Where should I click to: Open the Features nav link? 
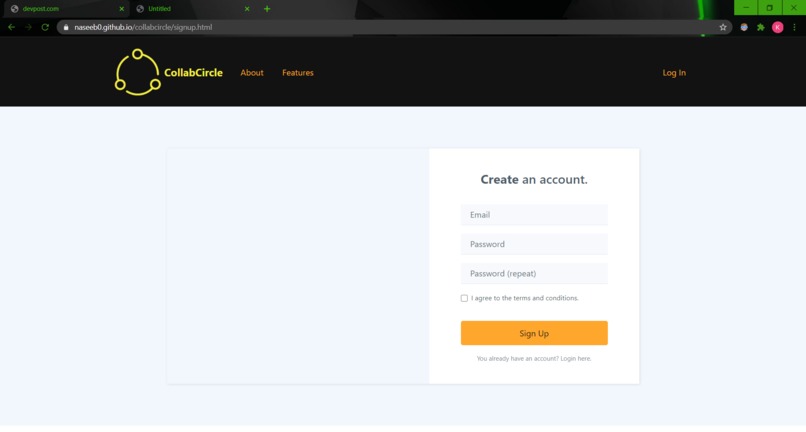point(298,73)
